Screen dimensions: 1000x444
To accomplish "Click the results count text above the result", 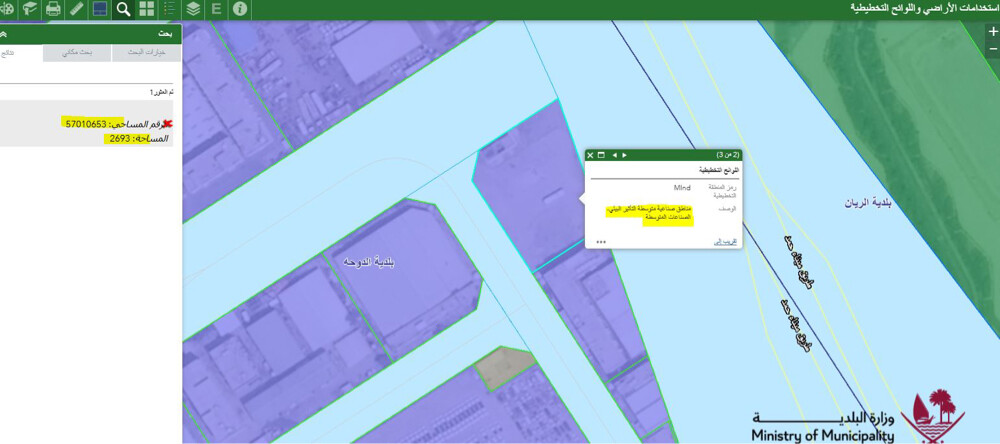I will 161,92.
